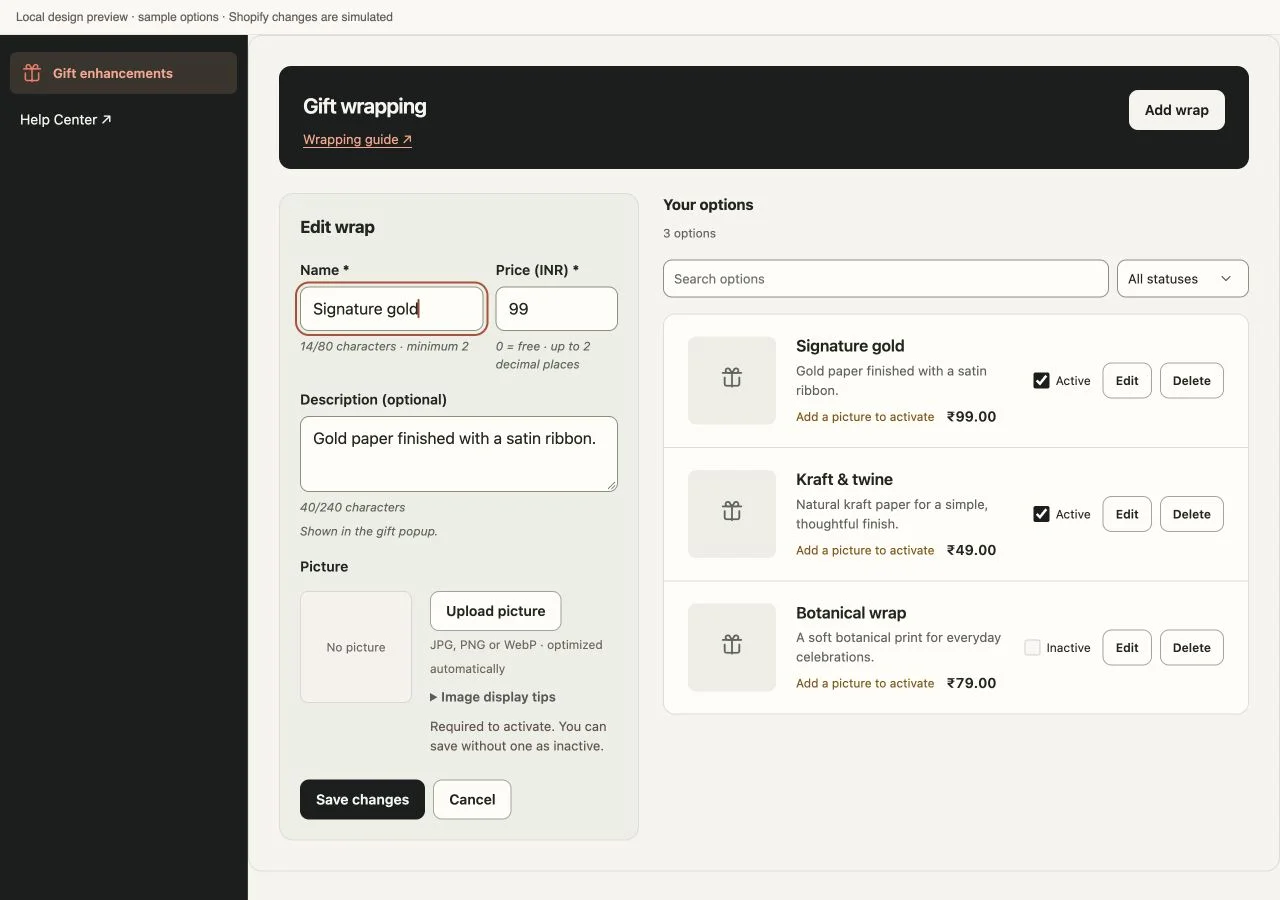Expand Image display tips

tap(493, 697)
